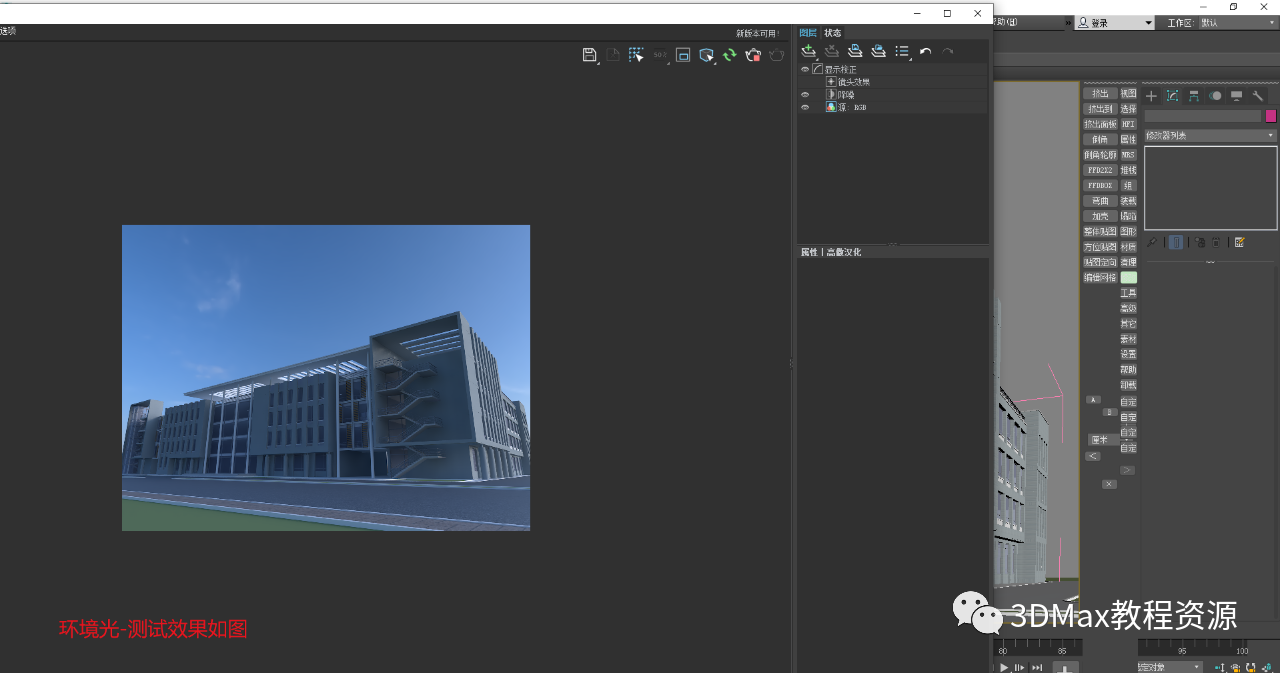Open the 选定对象 dropdown
Image resolution: width=1280 pixels, height=673 pixels.
pyautogui.click(x=1169, y=667)
